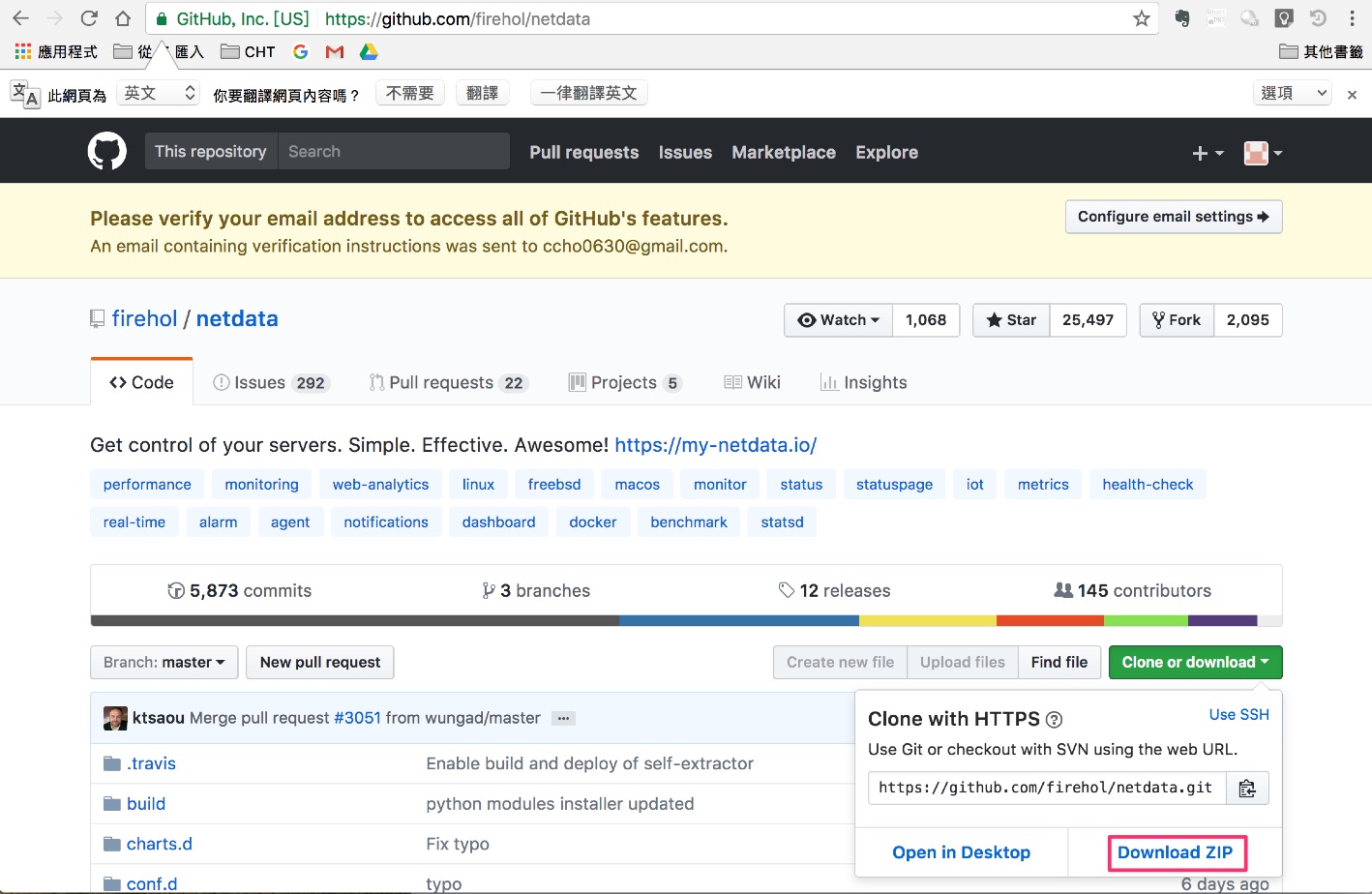
Task: Click the Evernote extension icon
Action: (x=1181, y=18)
